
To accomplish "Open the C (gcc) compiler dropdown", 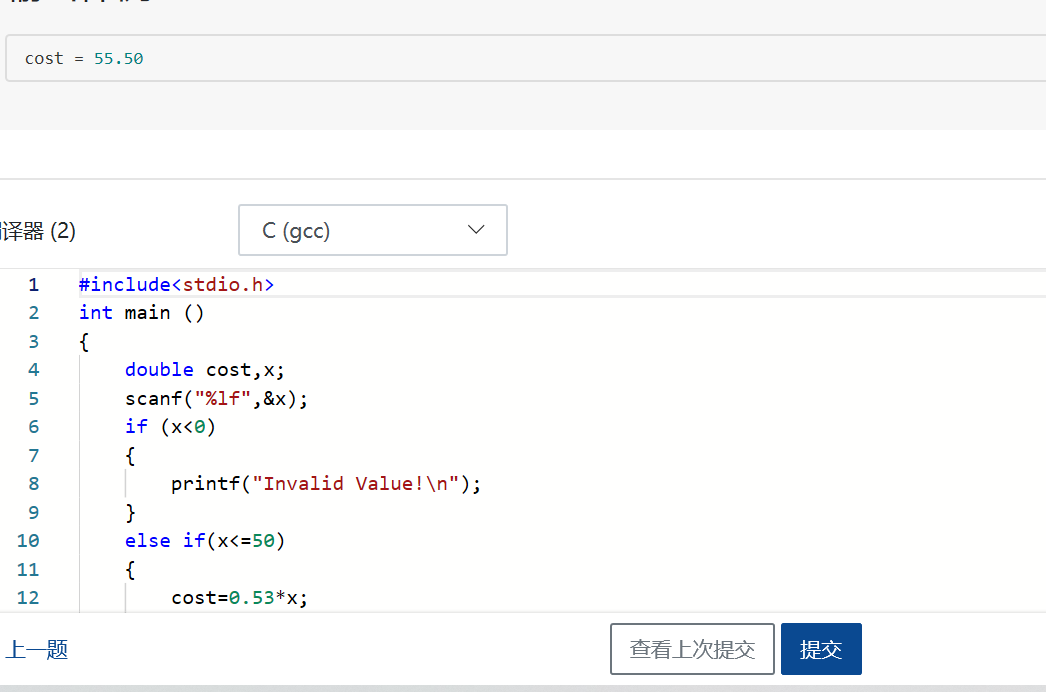I will point(372,231).
